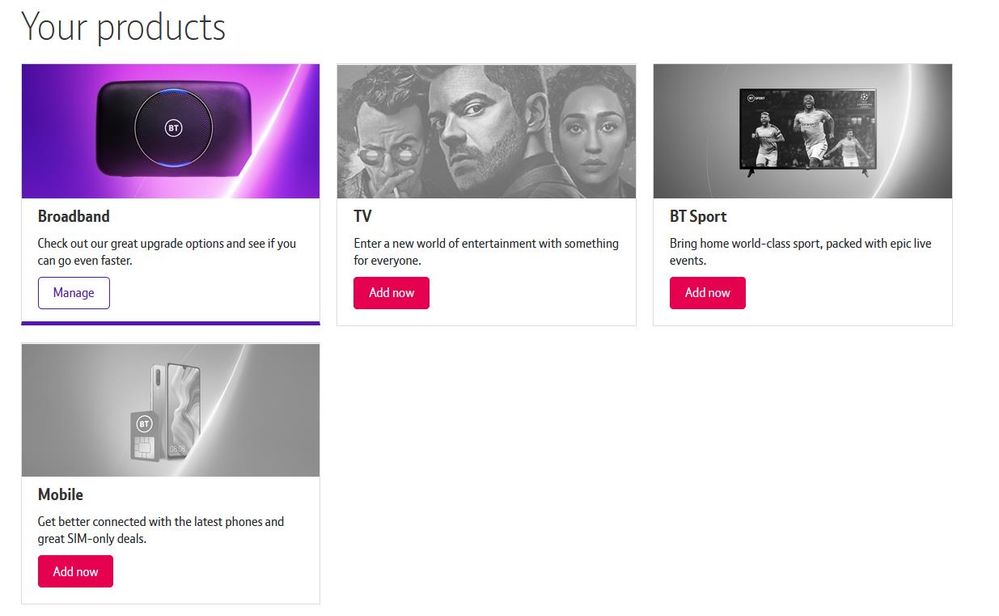999x616 pixels.
Task: Click the TV entertainment description text
Action: pyautogui.click(x=486, y=252)
